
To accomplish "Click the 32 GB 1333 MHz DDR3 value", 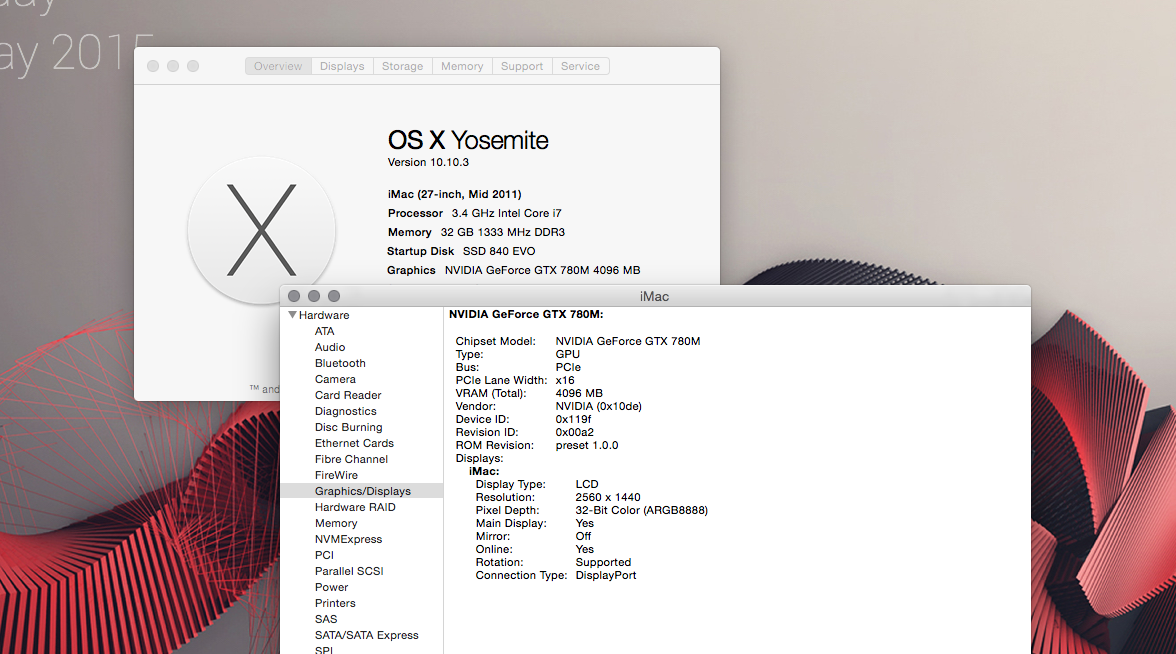I will (502, 232).
